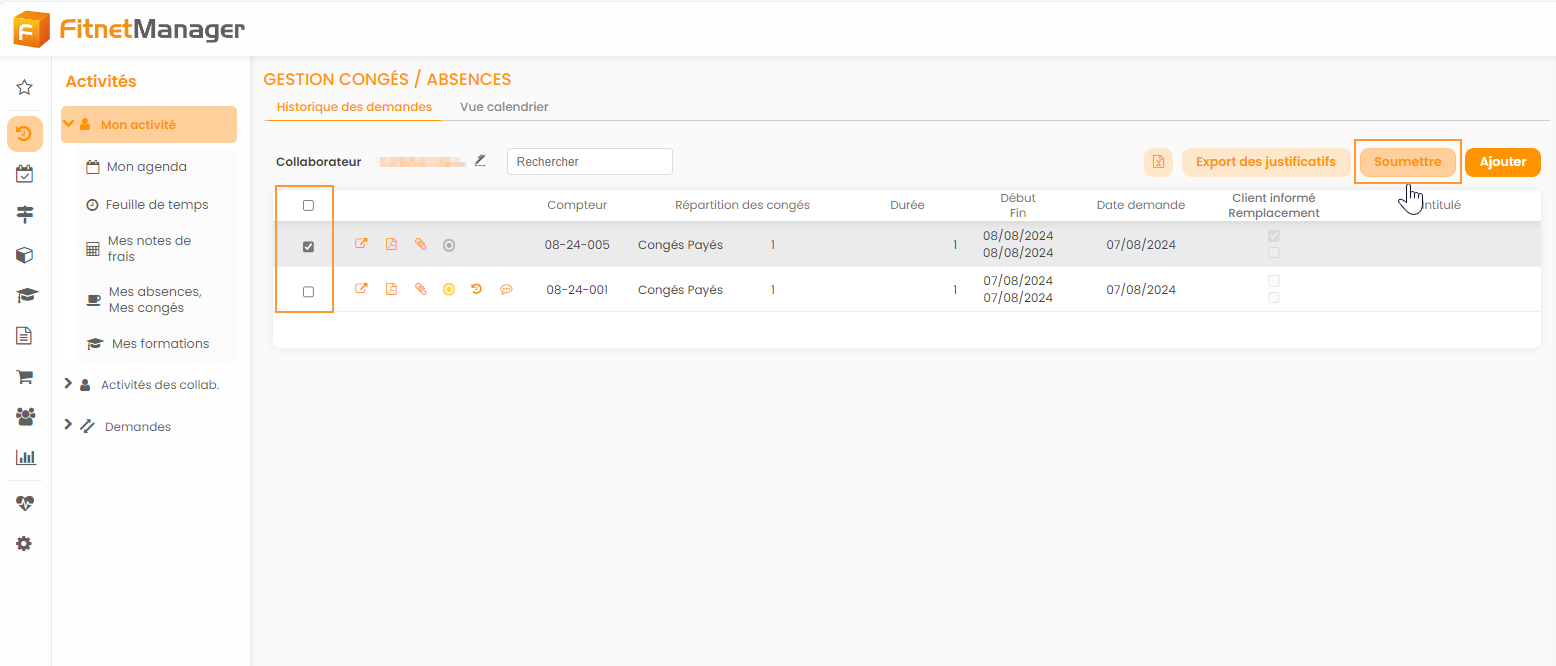The height and width of the screenshot is (666, 1556).
Task: Click the shopping cart sidebar icon
Action: coord(25,377)
